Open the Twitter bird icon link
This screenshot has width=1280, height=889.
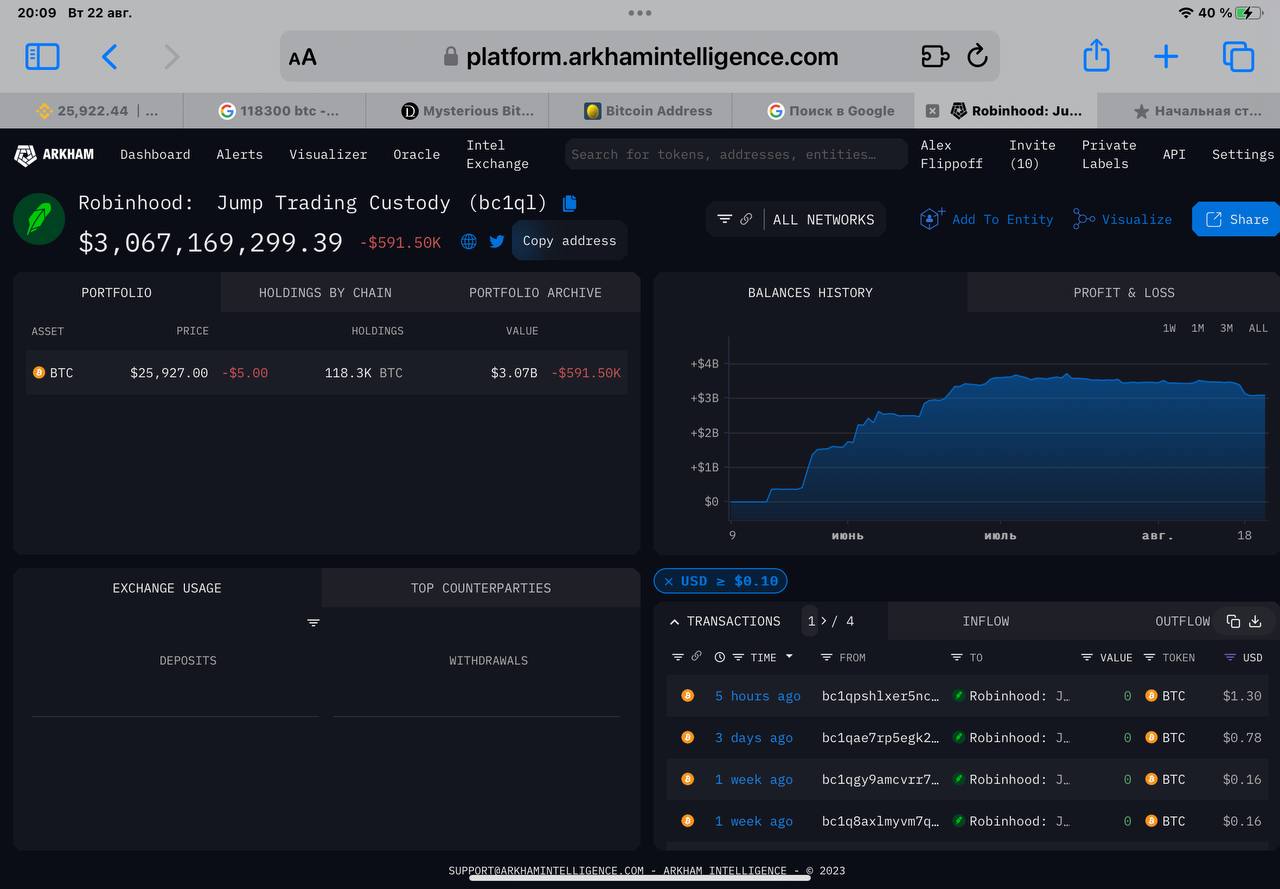click(497, 241)
